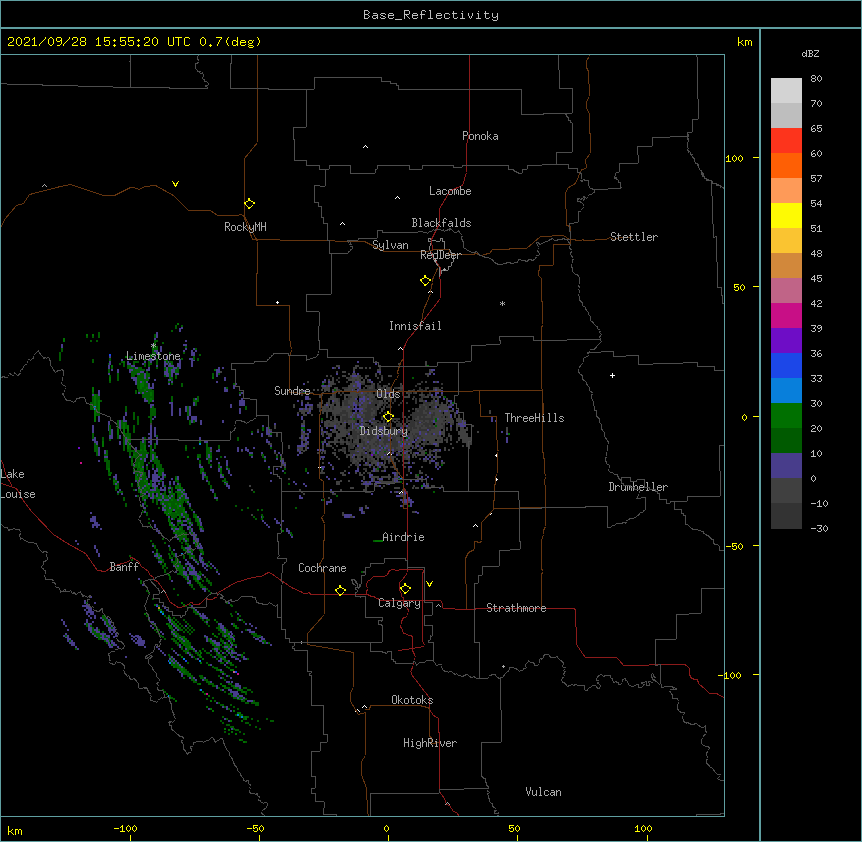Select the yellow diamond marker south of RedDeer
The height and width of the screenshot is (842, 862).
pyautogui.click(x=425, y=281)
